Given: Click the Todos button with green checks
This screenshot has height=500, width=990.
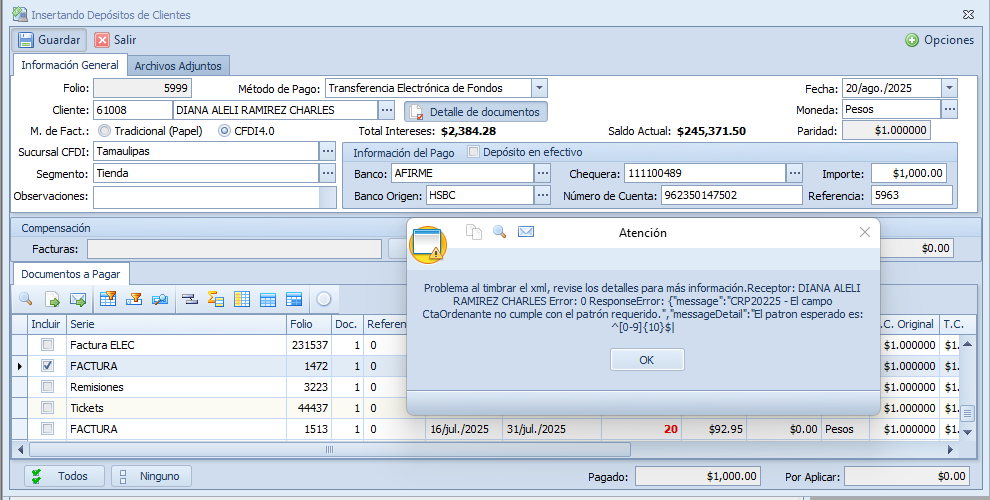Looking at the screenshot, I should [65, 476].
